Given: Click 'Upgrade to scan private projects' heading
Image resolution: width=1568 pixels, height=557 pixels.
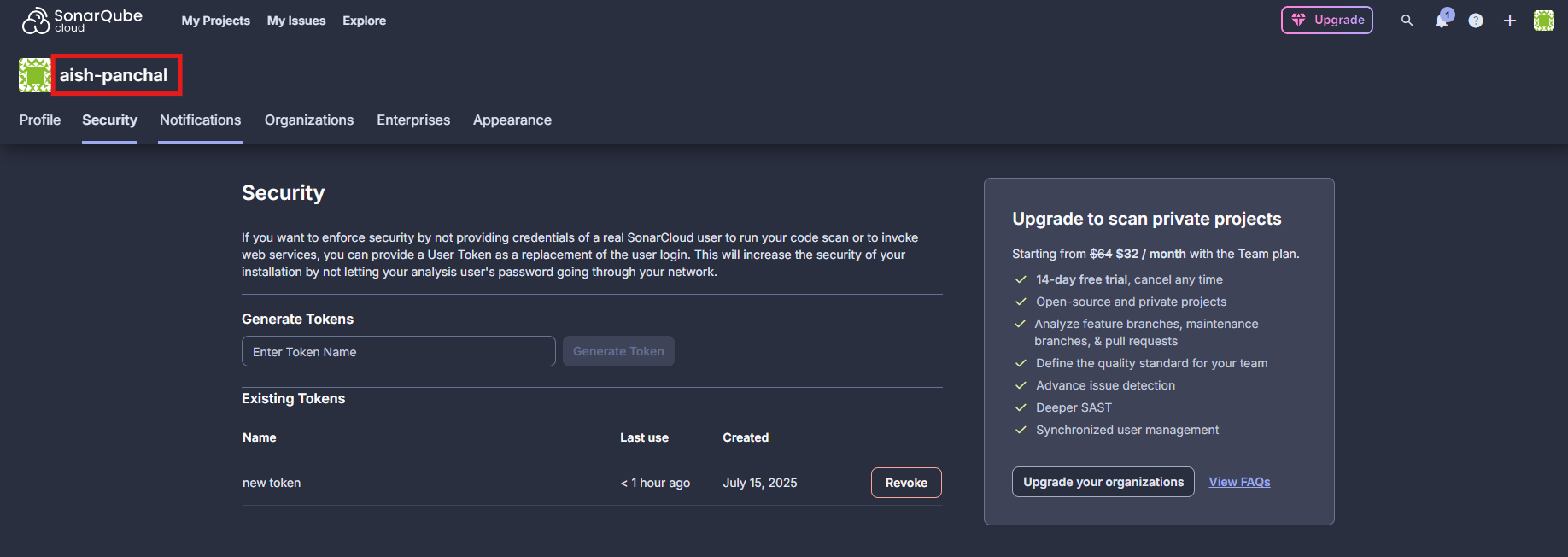Looking at the screenshot, I should (x=1147, y=219).
